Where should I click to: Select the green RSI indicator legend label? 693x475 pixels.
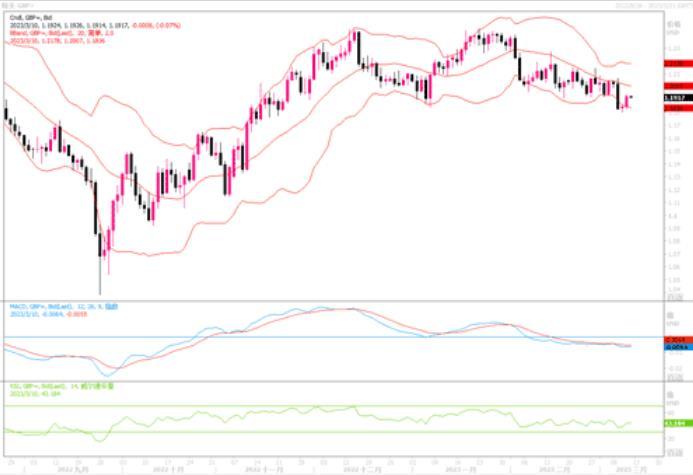click(62, 386)
